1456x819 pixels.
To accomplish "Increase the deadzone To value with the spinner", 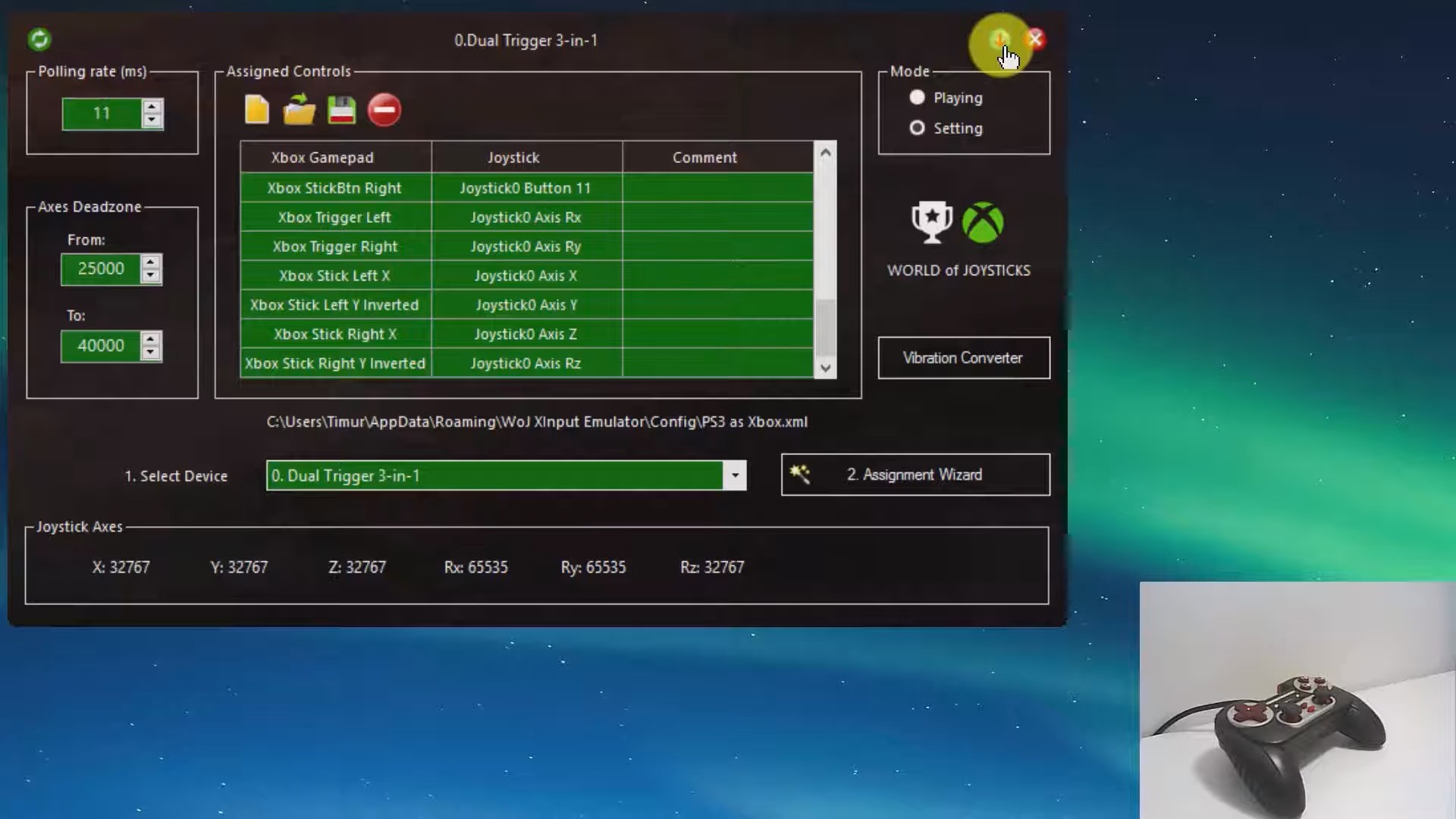I will pyautogui.click(x=151, y=339).
